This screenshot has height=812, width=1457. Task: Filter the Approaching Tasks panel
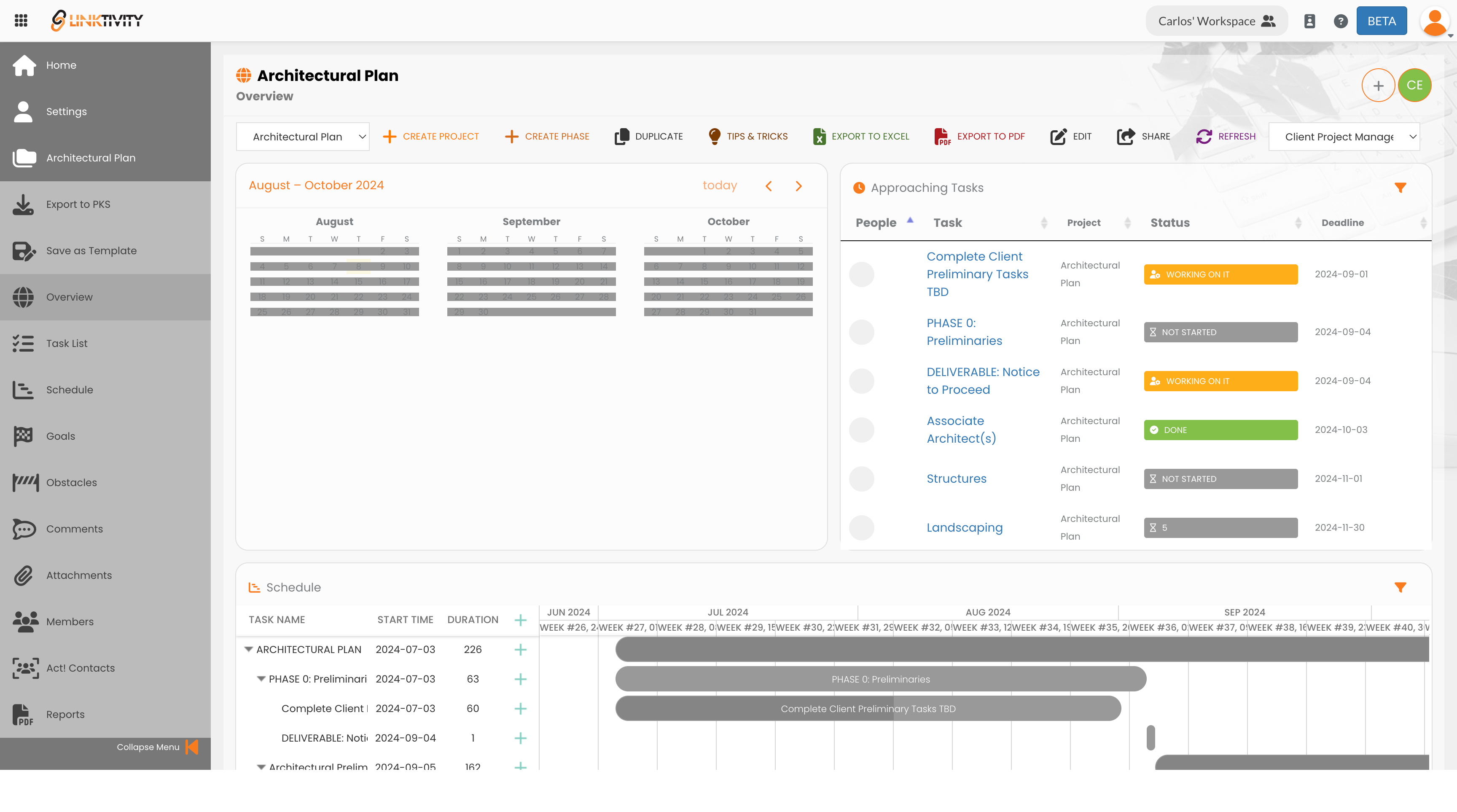(x=1400, y=188)
